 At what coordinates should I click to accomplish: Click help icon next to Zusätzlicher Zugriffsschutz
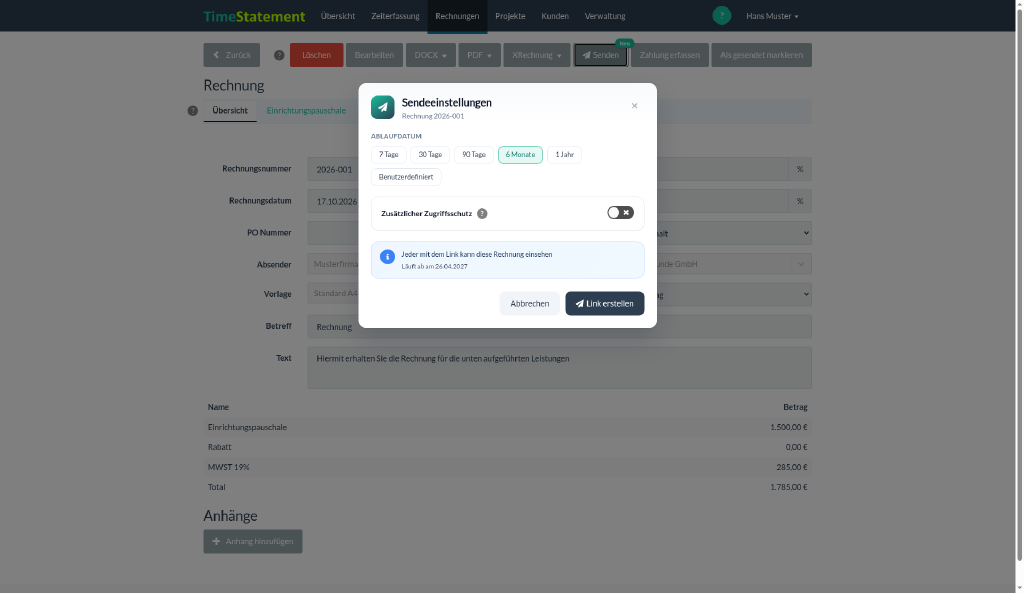(482, 214)
